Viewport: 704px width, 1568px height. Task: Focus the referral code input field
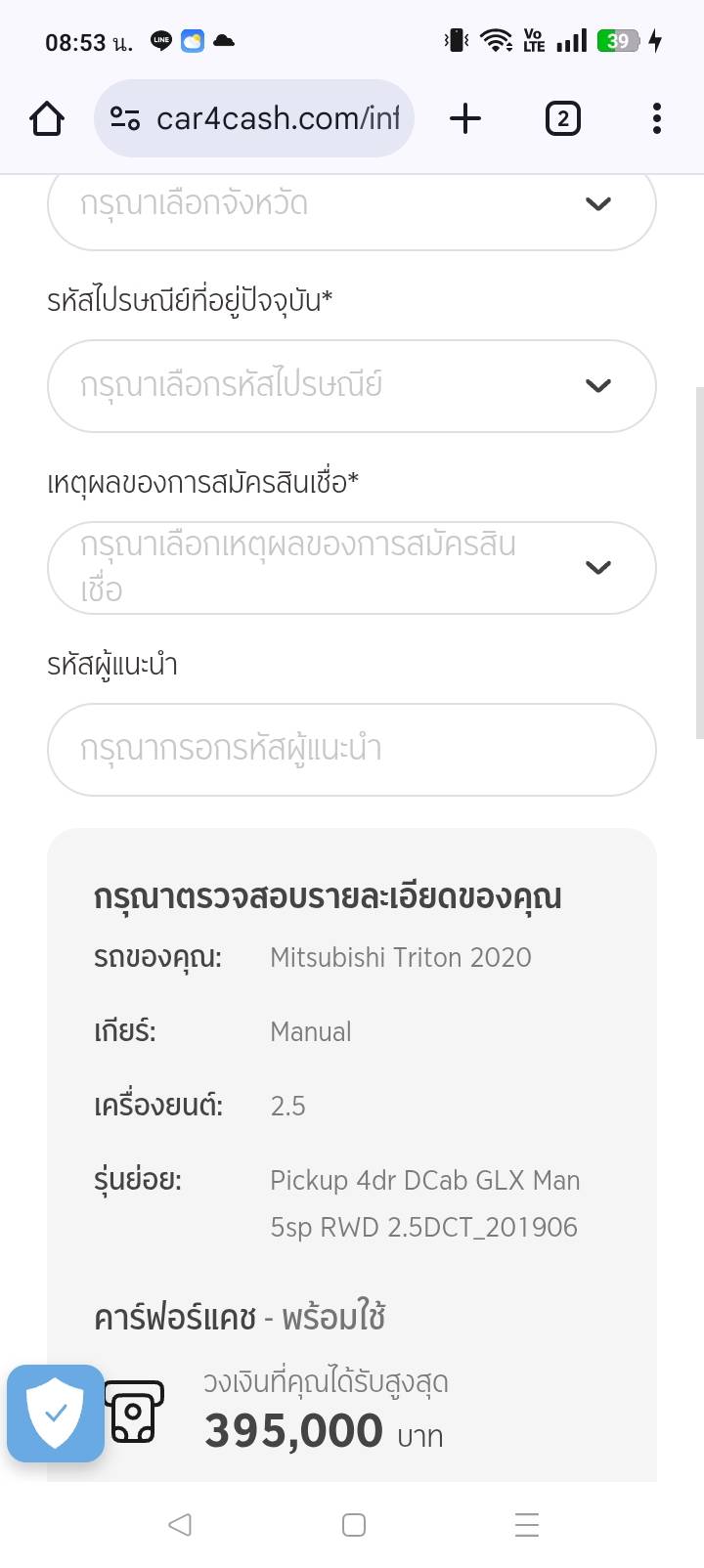pyautogui.click(x=351, y=750)
